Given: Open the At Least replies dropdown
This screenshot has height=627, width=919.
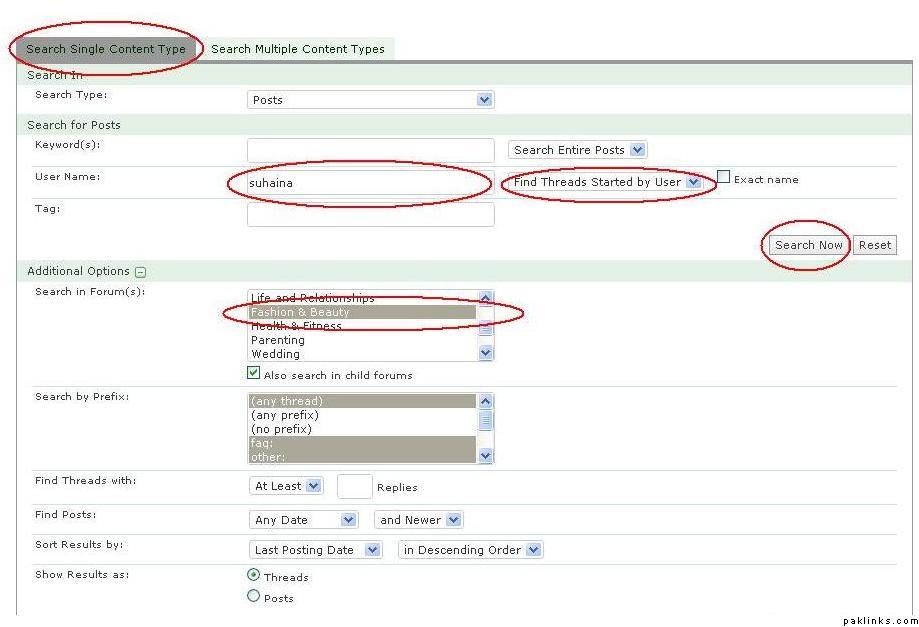Looking at the screenshot, I should click(x=286, y=486).
